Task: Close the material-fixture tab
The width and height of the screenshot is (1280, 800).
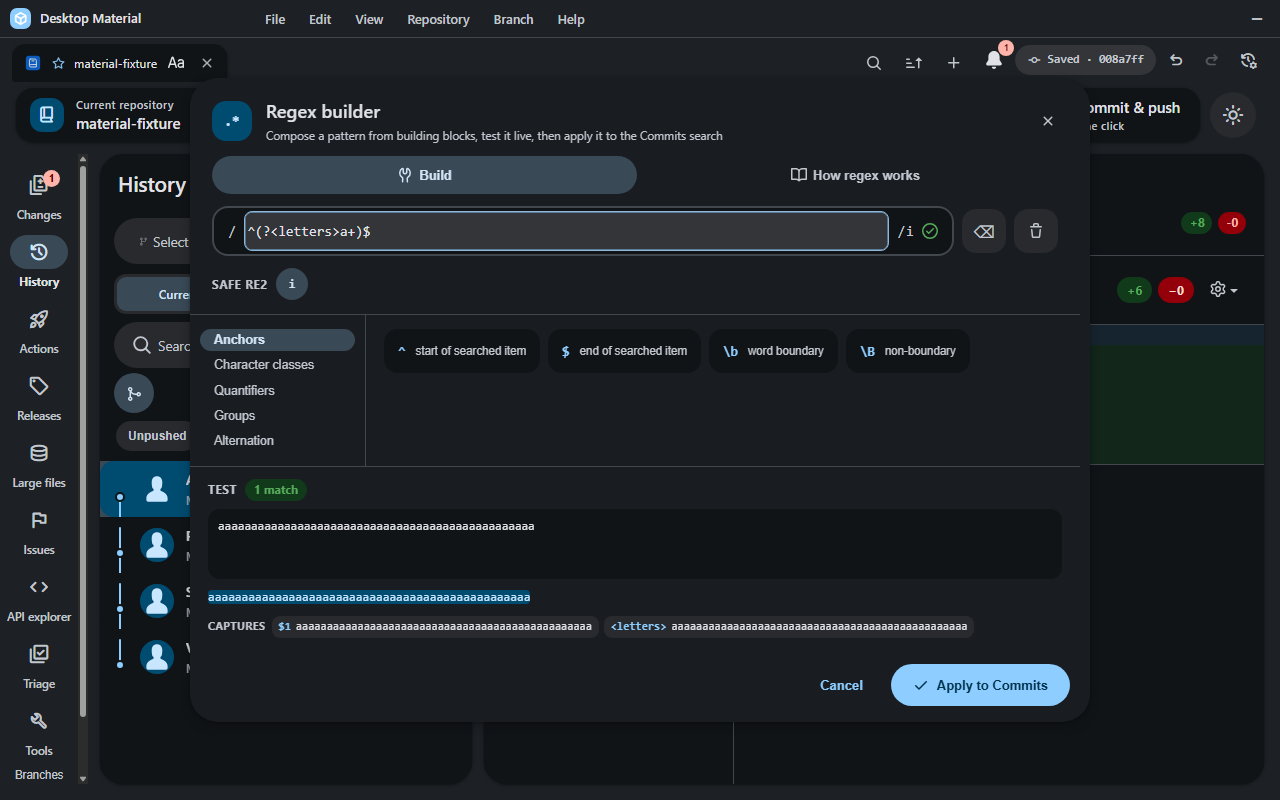Action: pyautogui.click(x=207, y=63)
